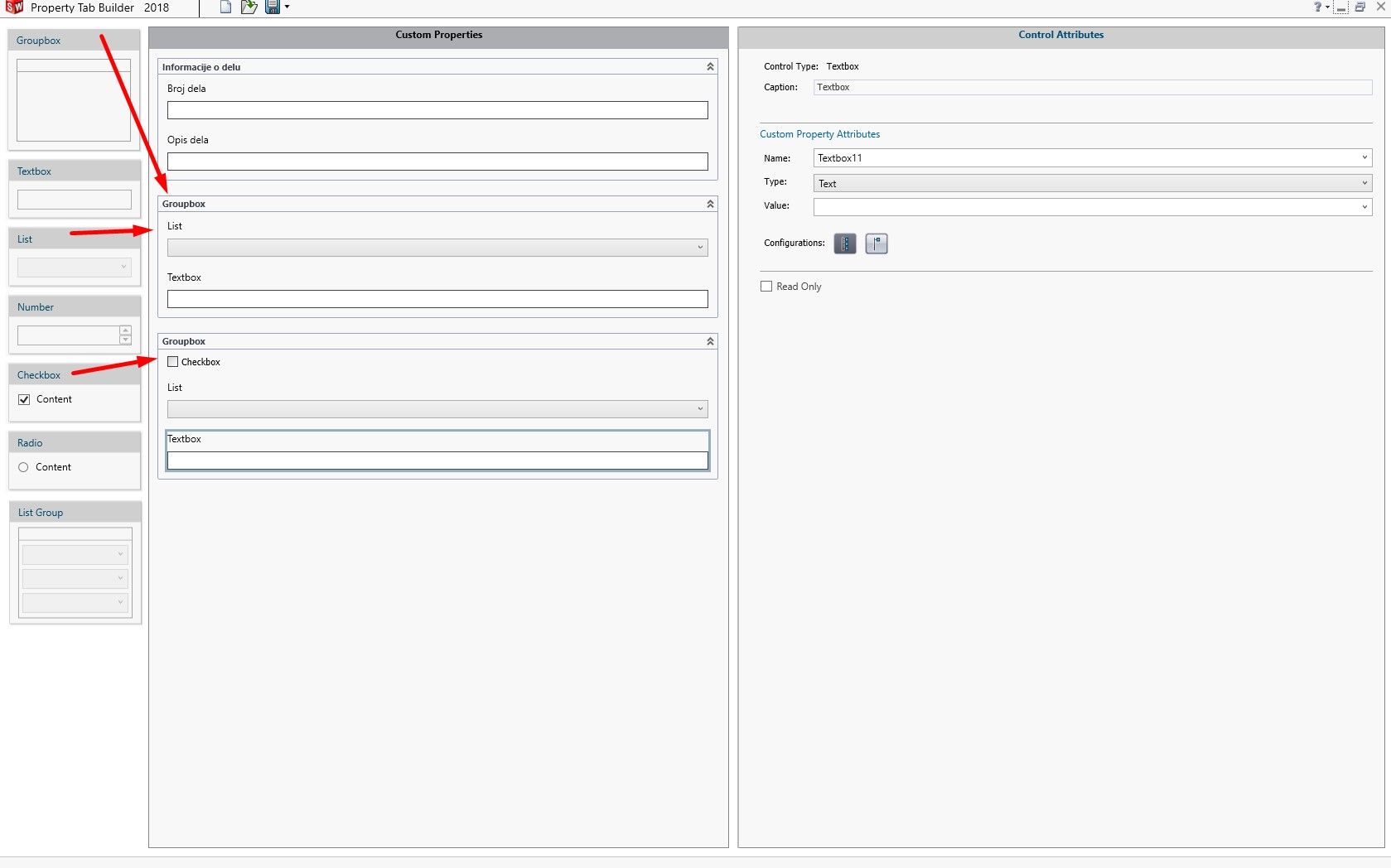
Task: Check the Checkbox inside the third Groupbox
Action: tap(172, 362)
